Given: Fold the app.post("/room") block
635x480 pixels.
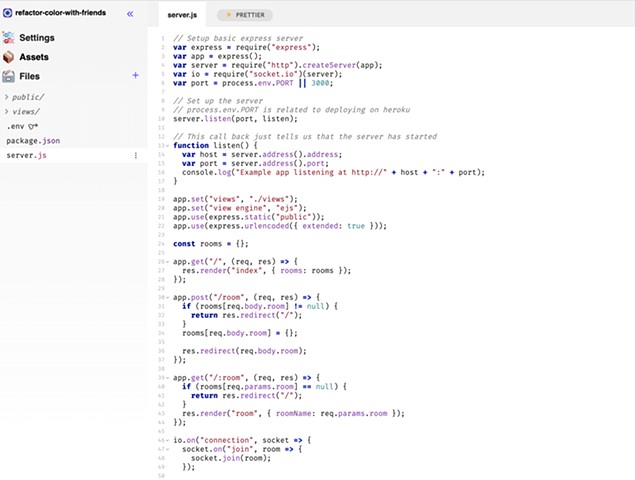Looking at the screenshot, I should click(167, 297).
